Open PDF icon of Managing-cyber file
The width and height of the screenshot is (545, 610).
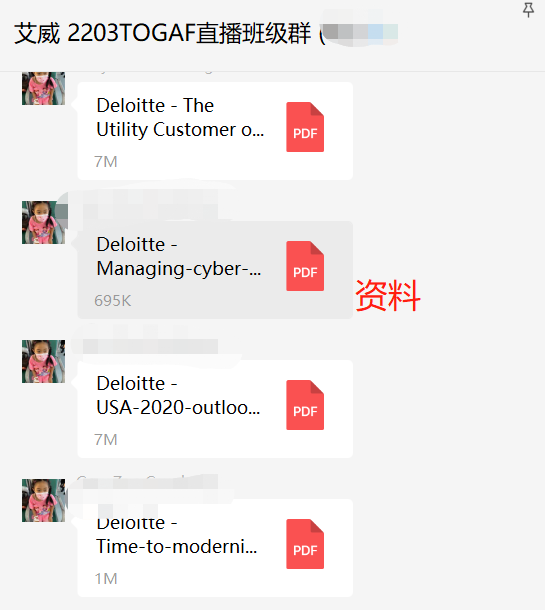305,266
